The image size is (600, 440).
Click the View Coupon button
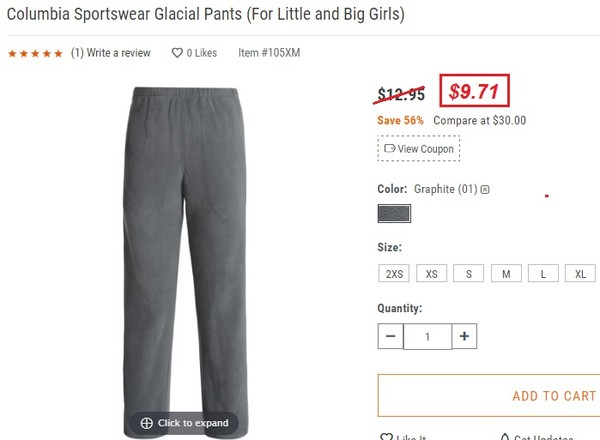coord(419,148)
